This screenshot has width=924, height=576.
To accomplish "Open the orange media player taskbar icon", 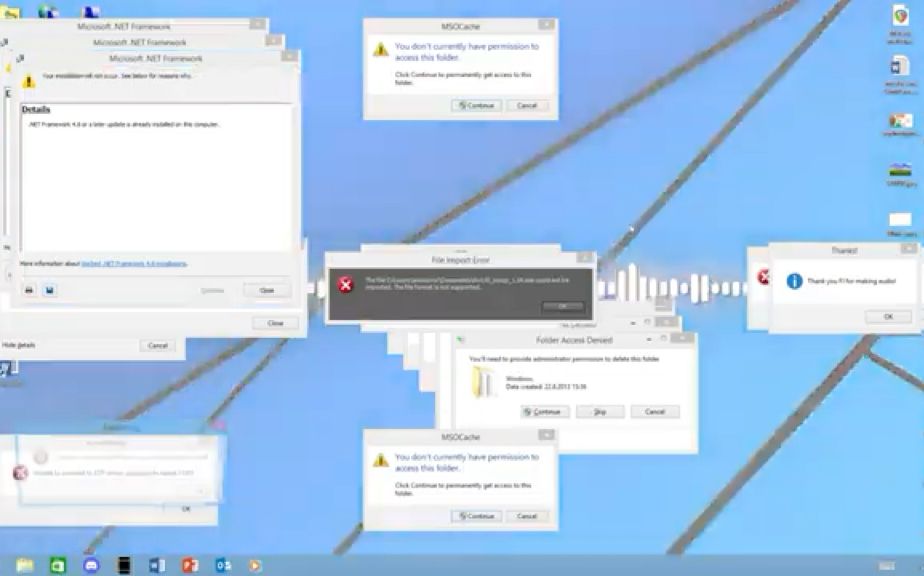I will pos(255,565).
